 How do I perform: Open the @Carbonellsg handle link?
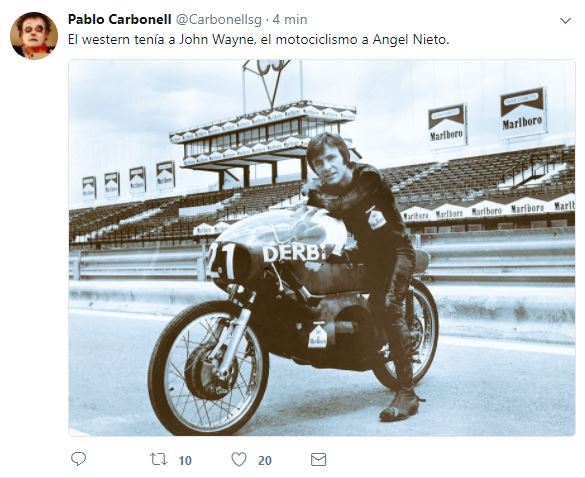pos(218,19)
